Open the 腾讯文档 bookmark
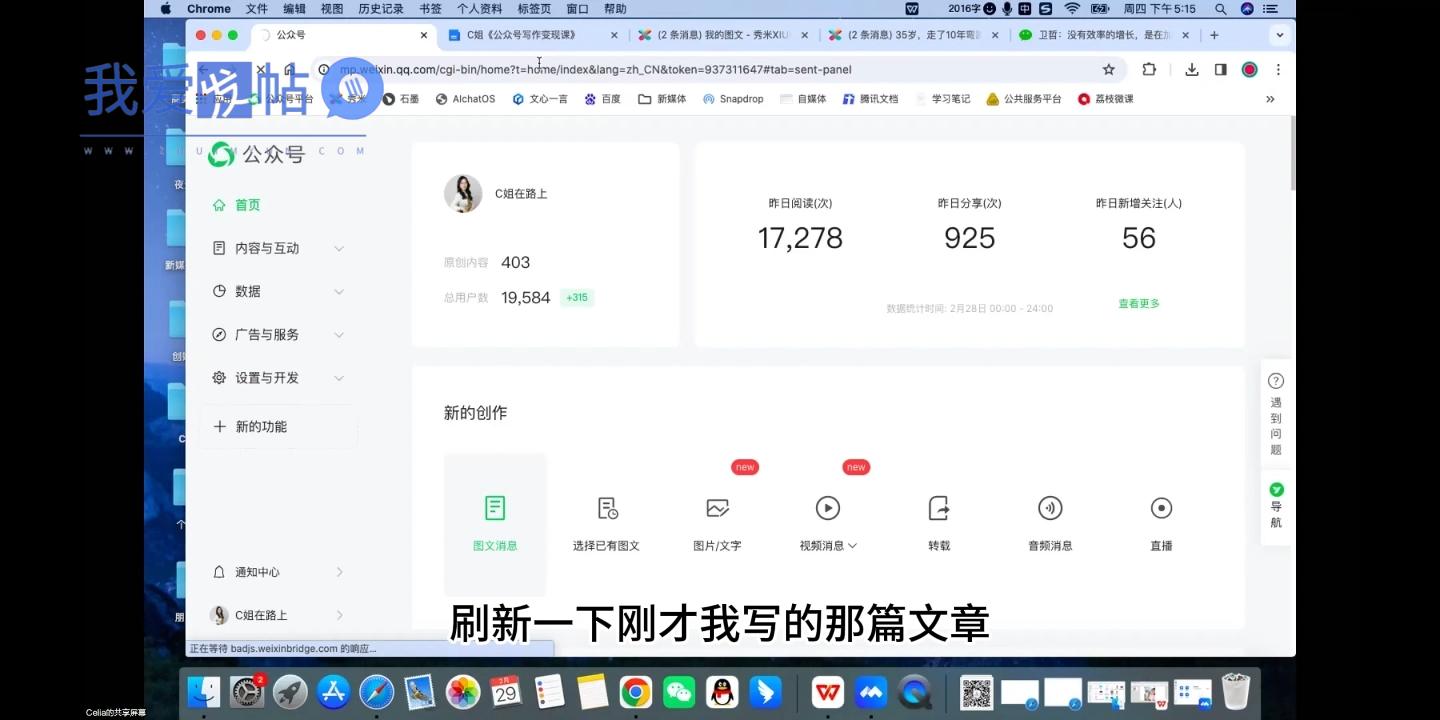The height and width of the screenshot is (720, 1440). coord(870,99)
